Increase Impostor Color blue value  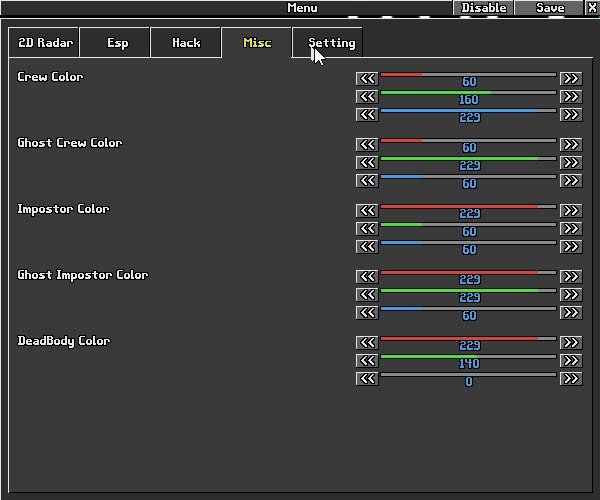click(x=571, y=246)
